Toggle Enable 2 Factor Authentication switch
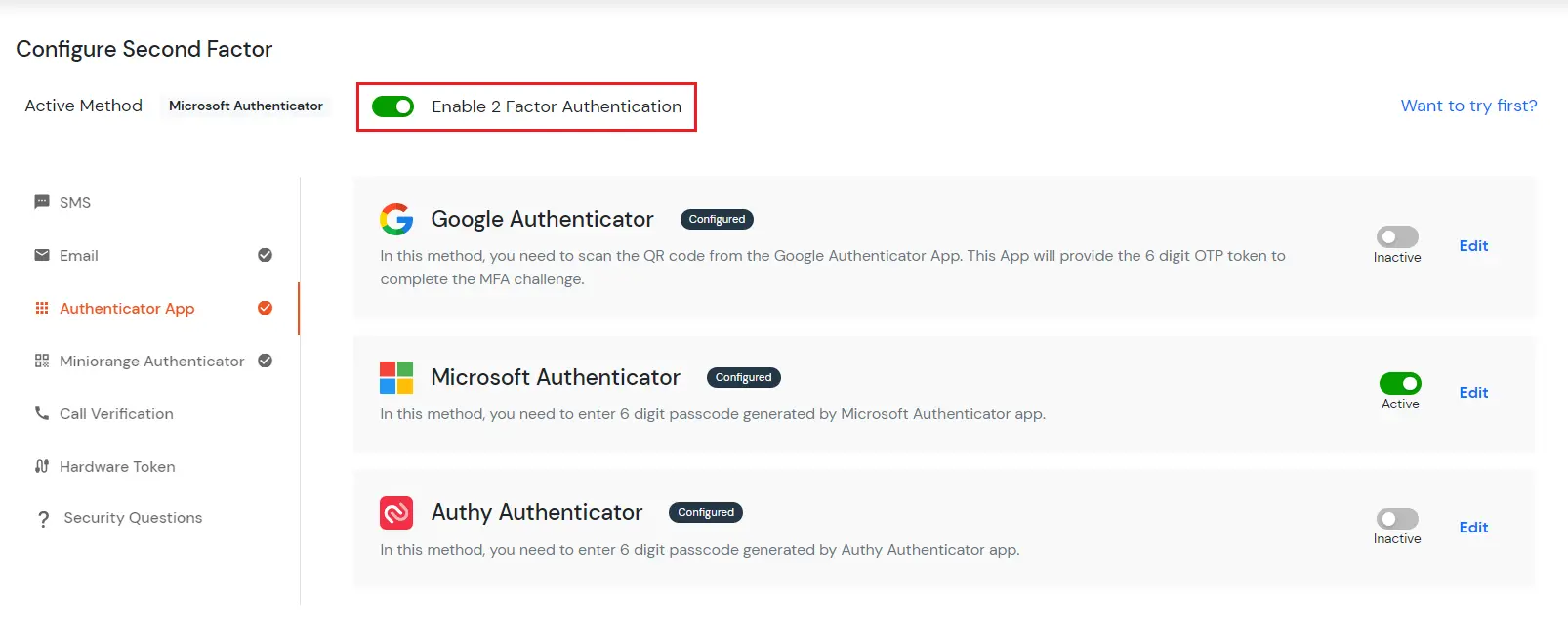The width and height of the screenshot is (1568, 638). (x=393, y=106)
